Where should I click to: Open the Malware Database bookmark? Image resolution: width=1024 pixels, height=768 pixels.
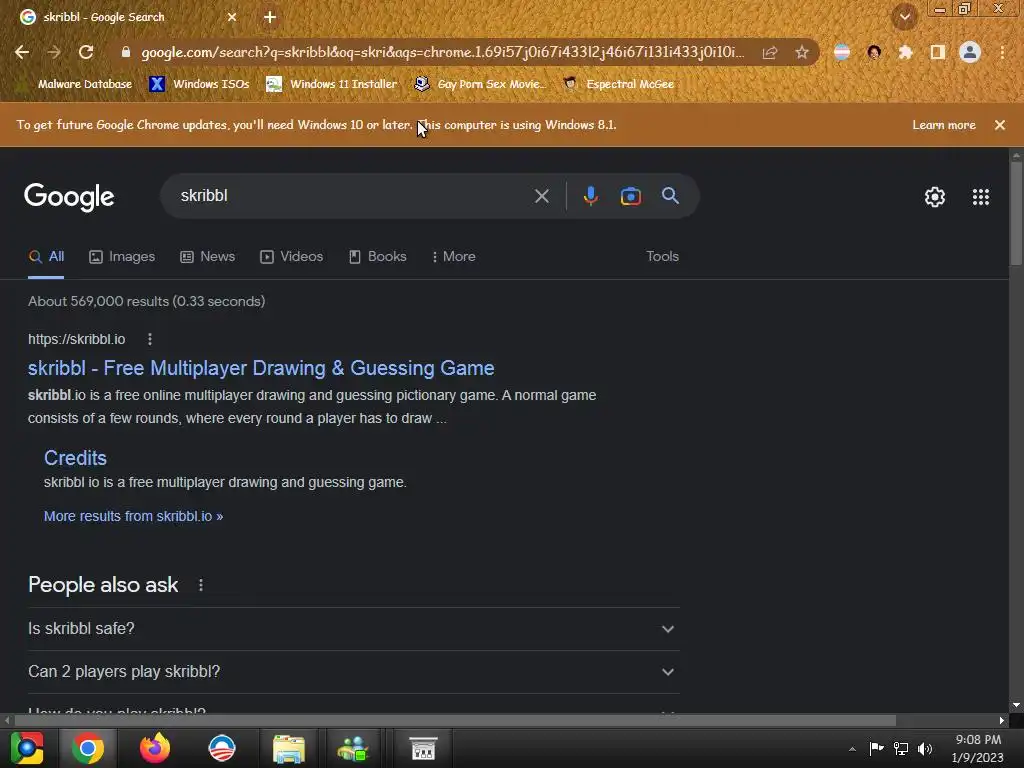pos(75,84)
